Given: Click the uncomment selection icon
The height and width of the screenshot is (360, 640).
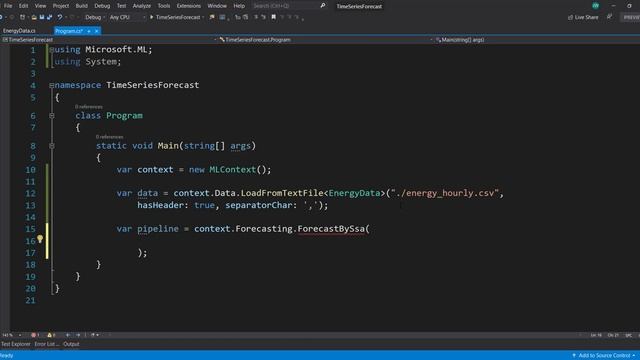Looking at the screenshot, I should pyautogui.click(x=245, y=17).
